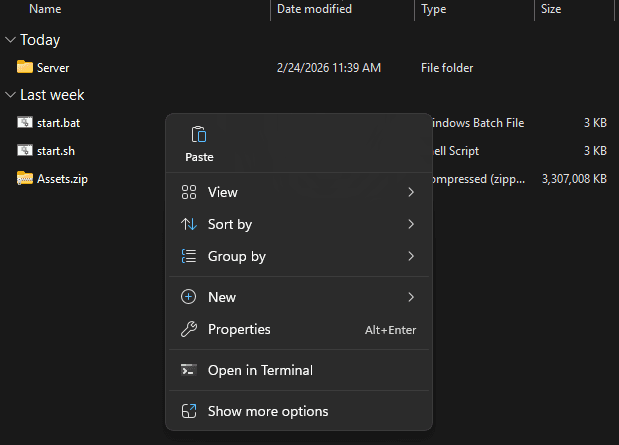Choose Properties from the context menu
Screen dimensions: 619x445
point(239,329)
